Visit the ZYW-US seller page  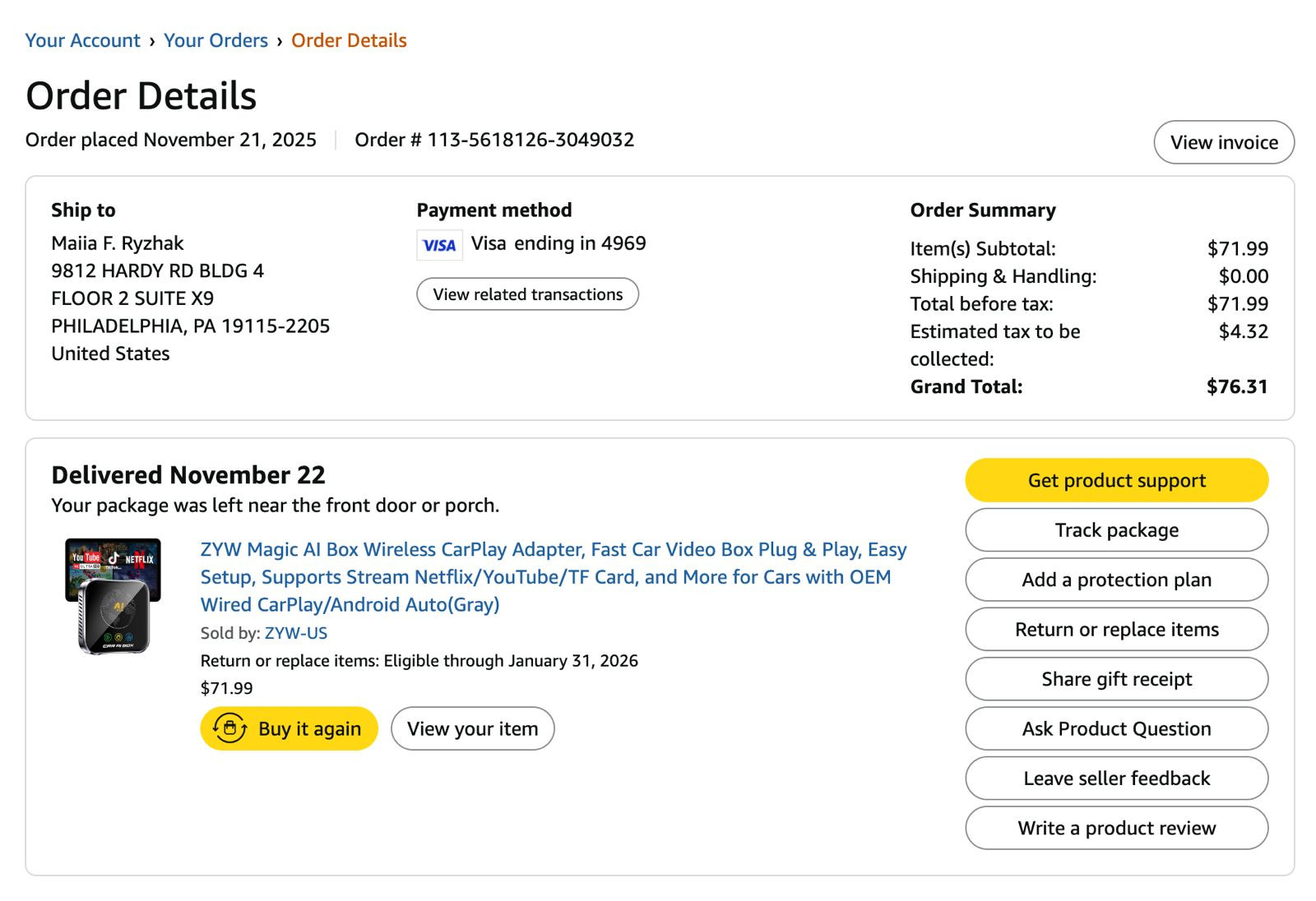296,633
